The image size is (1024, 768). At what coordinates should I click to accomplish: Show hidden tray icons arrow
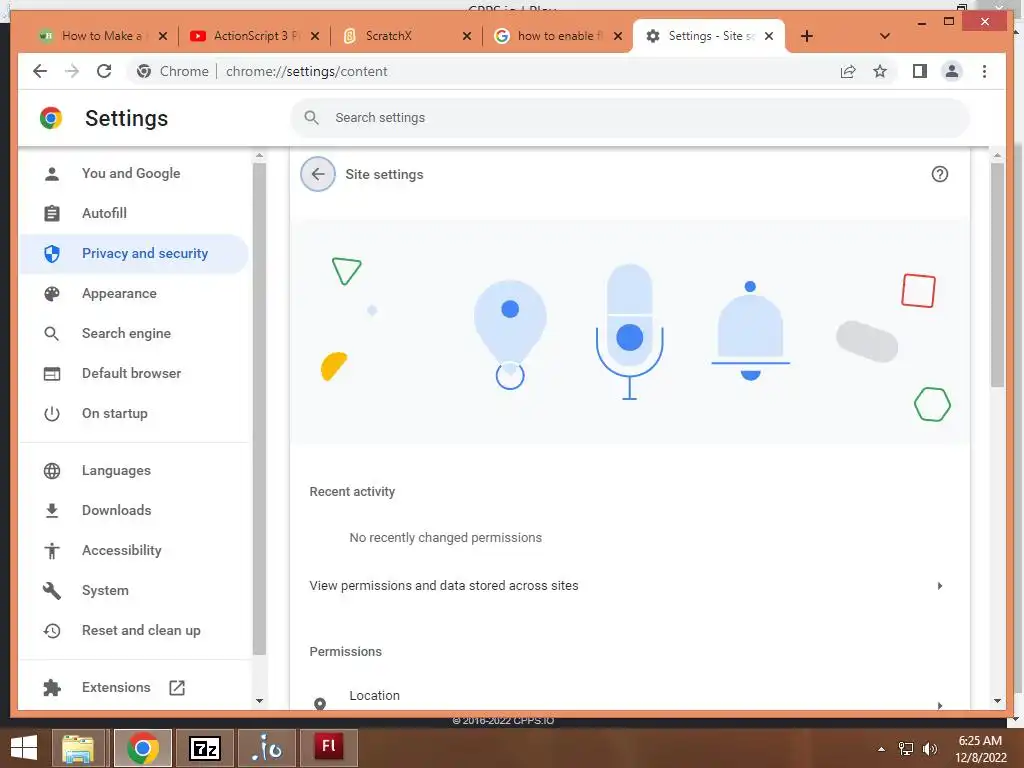coord(881,749)
